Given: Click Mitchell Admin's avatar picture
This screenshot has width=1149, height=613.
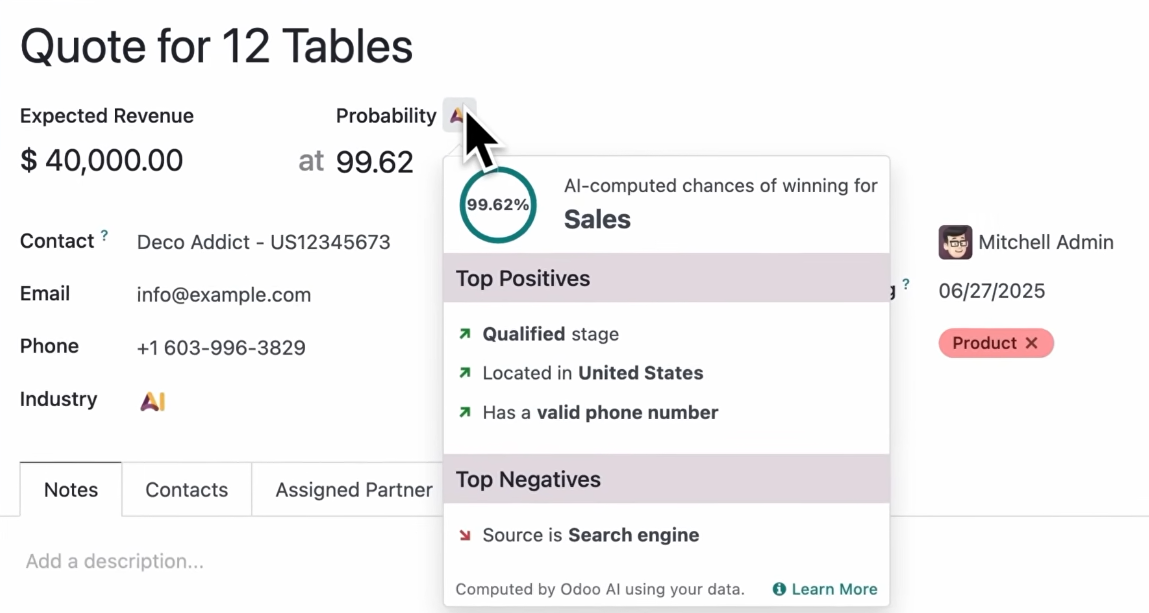Looking at the screenshot, I should tap(955, 242).
